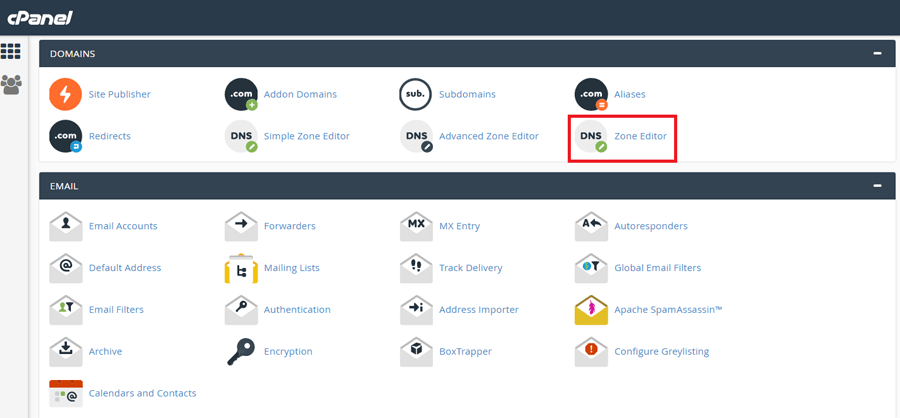Image resolution: width=900 pixels, height=418 pixels.
Task: Open the Subdomains link
Action: click(x=467, y=94)
